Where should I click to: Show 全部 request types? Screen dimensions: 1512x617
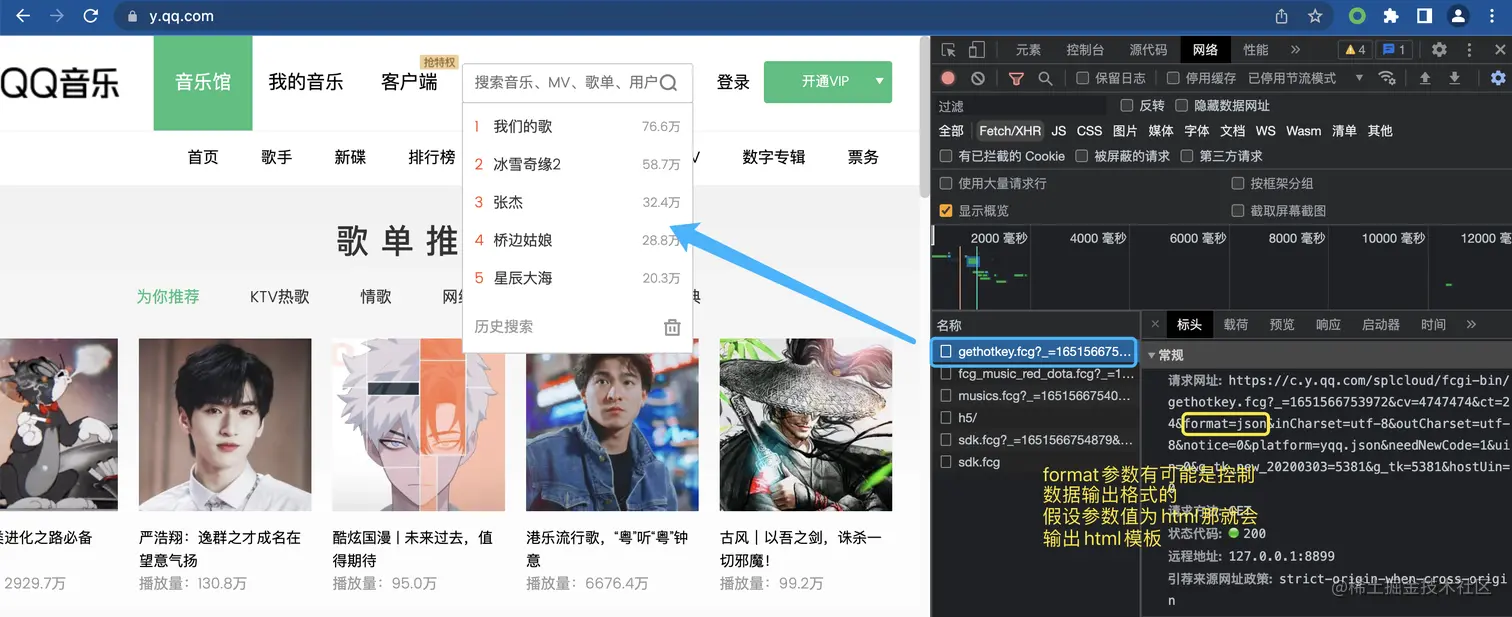tap(951, 131)
